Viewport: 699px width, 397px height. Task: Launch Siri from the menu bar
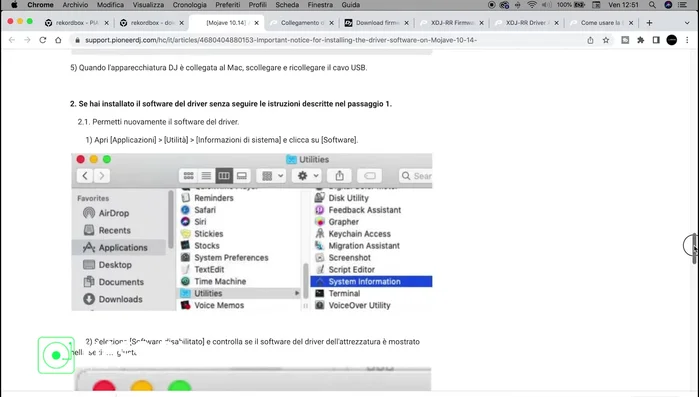(668, 5)
